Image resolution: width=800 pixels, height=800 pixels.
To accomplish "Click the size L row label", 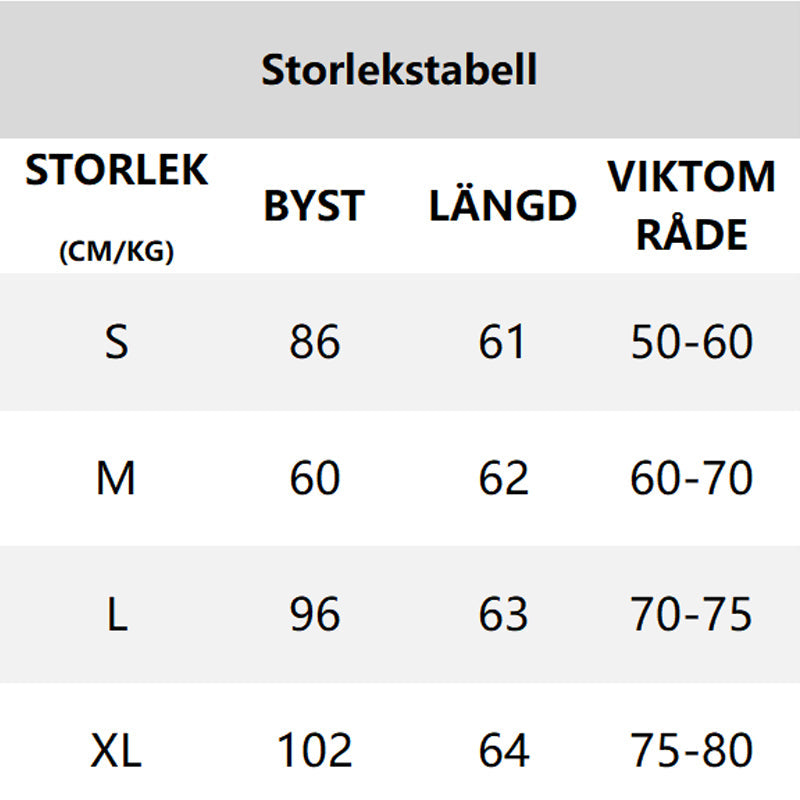I will 117,615.
